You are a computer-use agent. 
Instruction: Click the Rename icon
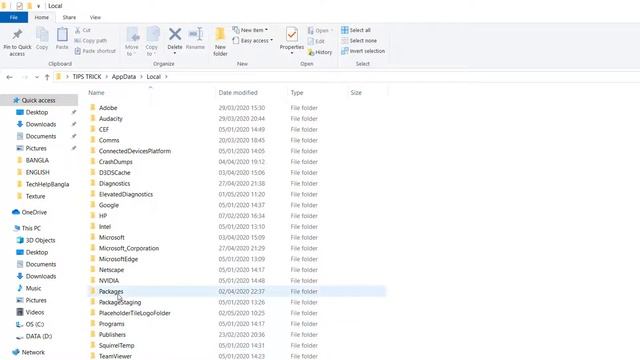pos(196,34)
